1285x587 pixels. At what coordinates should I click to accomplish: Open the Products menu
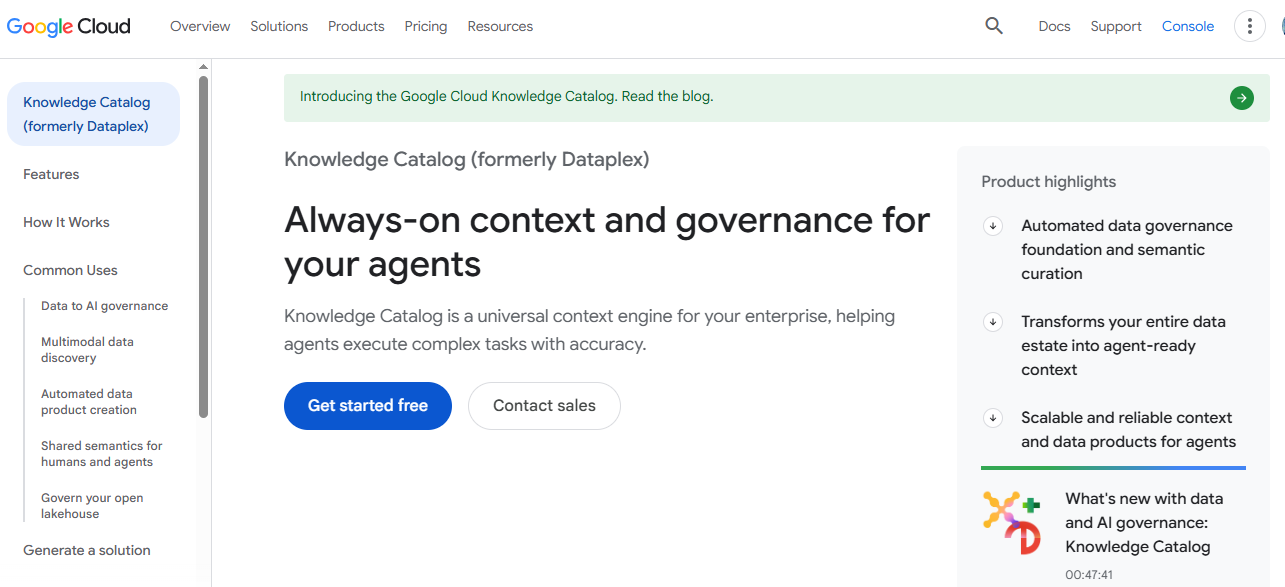(x=356, y=26)
